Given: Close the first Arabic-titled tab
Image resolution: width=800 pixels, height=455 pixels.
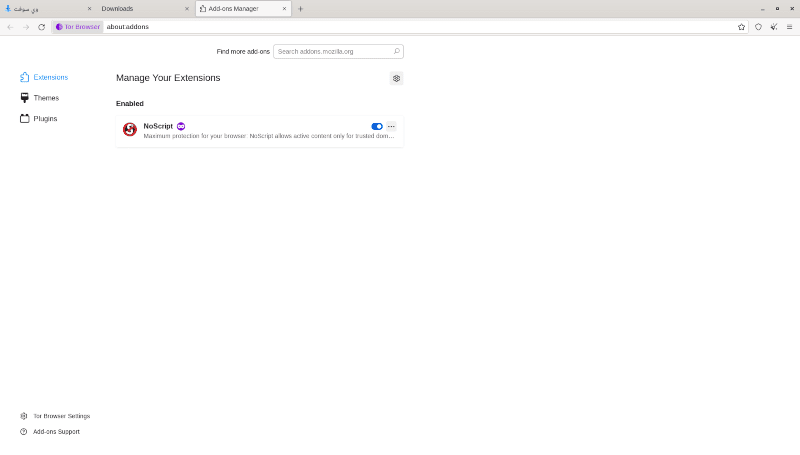Looking at the screenshot, I should click(89, 9).
